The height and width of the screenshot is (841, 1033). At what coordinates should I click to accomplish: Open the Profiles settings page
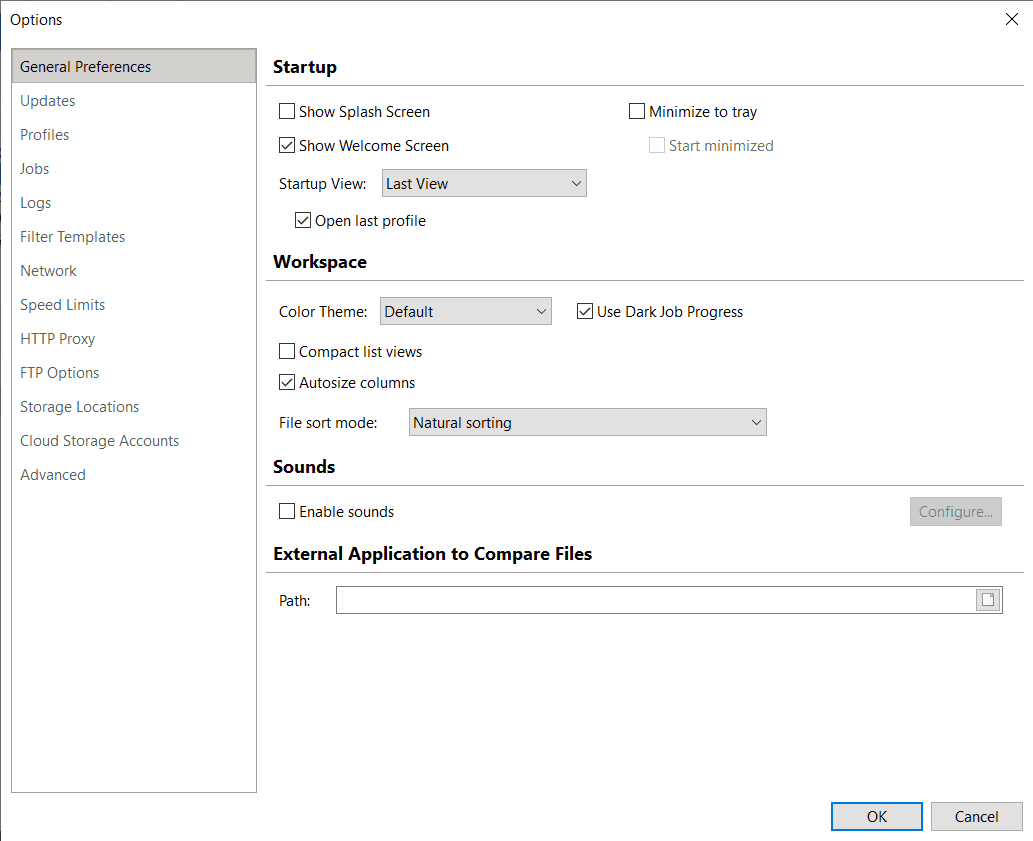coord(45,135)
